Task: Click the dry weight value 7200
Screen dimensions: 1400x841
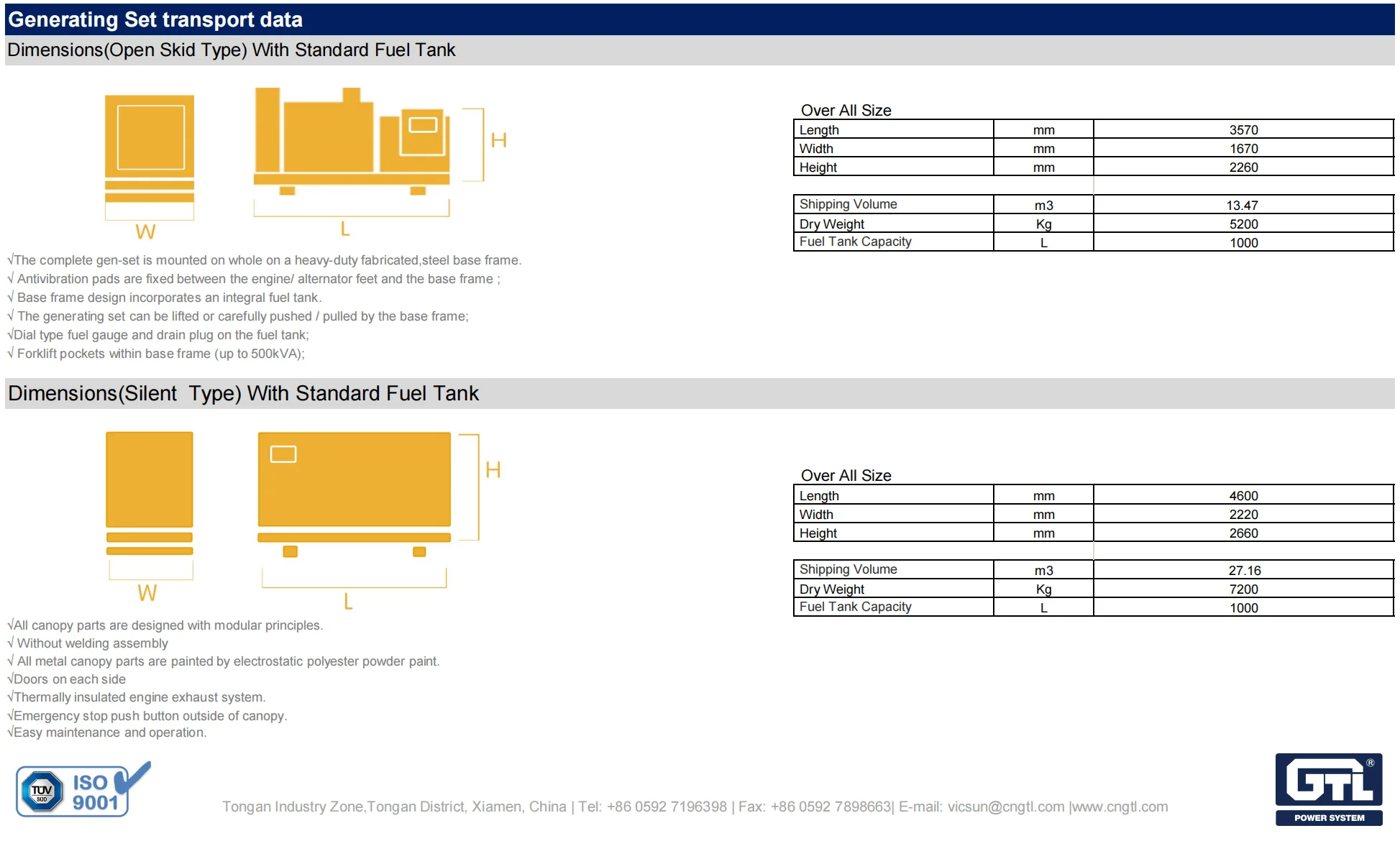Action: (1243, 589)
